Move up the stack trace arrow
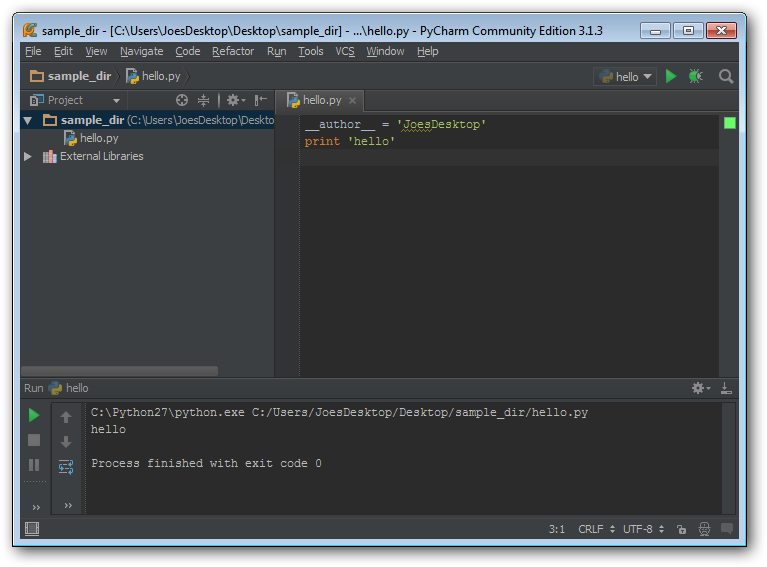767x567 pixels. tap(66, 417)
